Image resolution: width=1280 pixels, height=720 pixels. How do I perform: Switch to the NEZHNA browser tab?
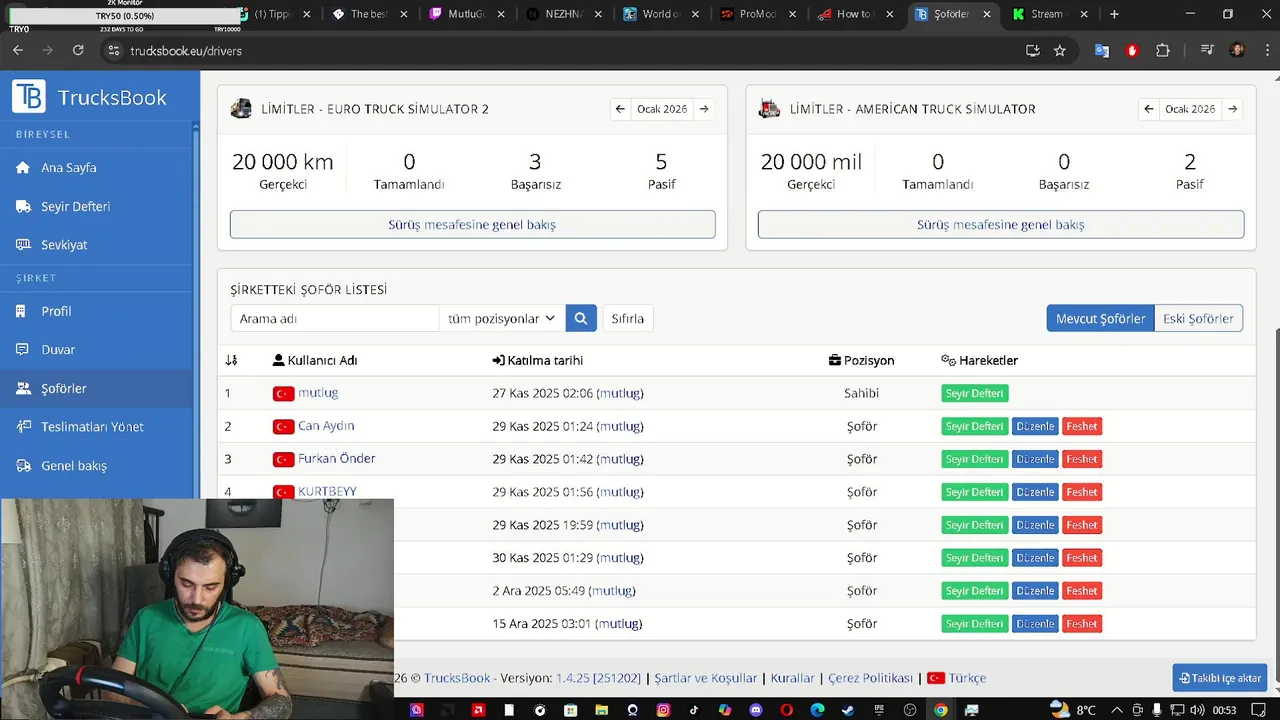pos(565,14)
